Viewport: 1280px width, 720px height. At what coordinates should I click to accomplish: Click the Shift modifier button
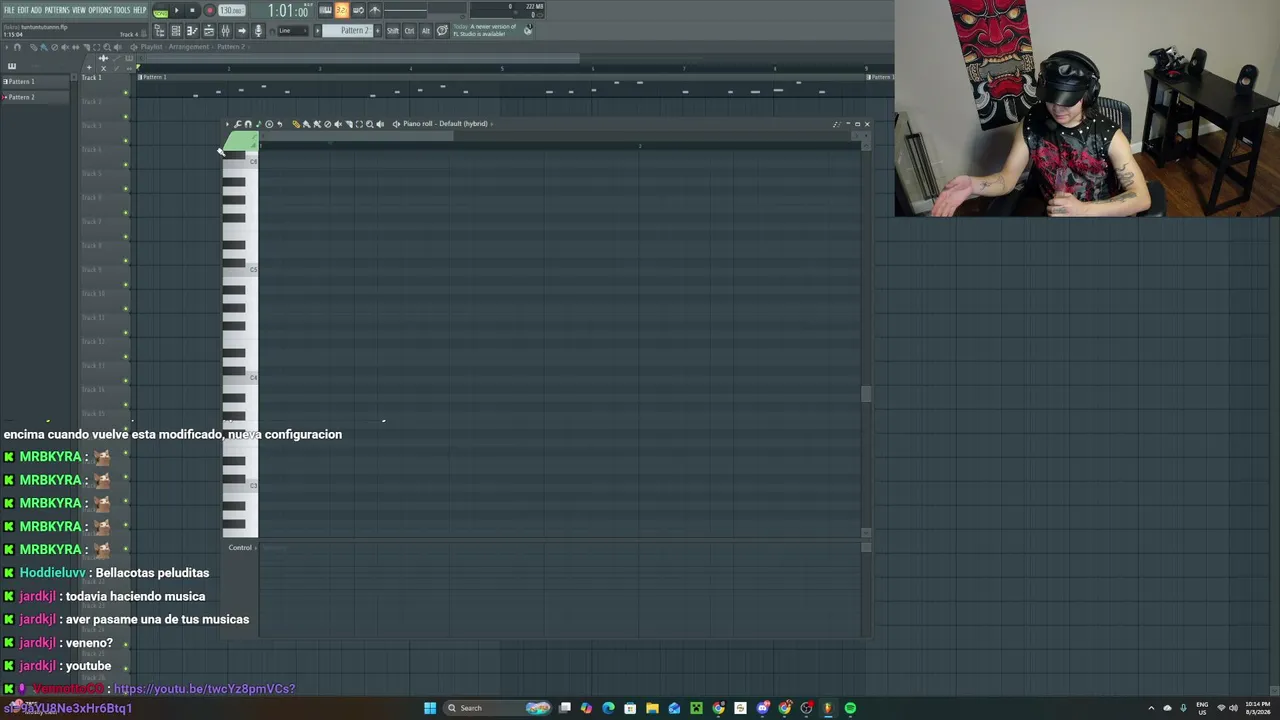(x=393, y=31)
